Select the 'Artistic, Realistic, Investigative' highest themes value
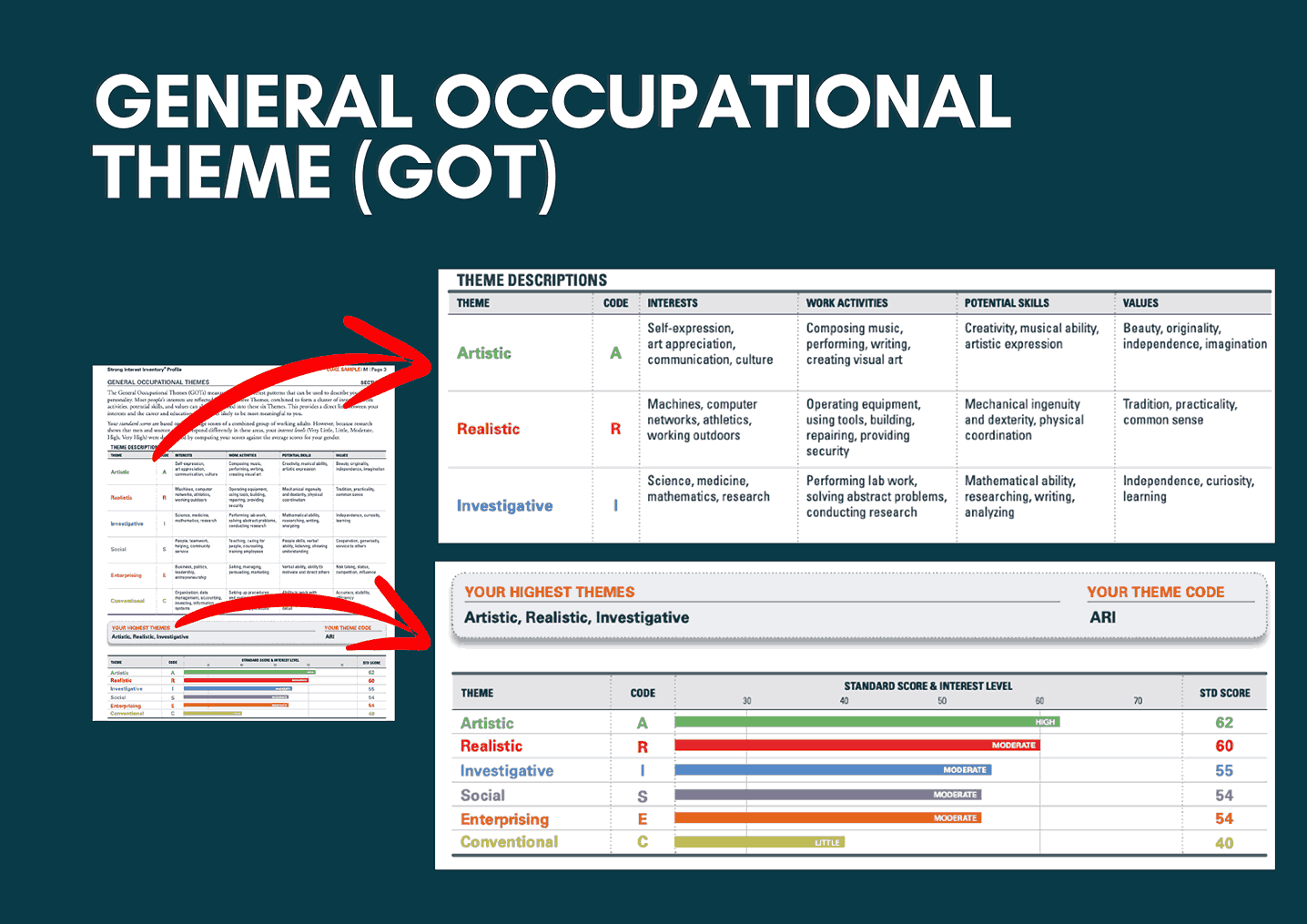This screenshot has width=1307, height=924. coord(576,617)
